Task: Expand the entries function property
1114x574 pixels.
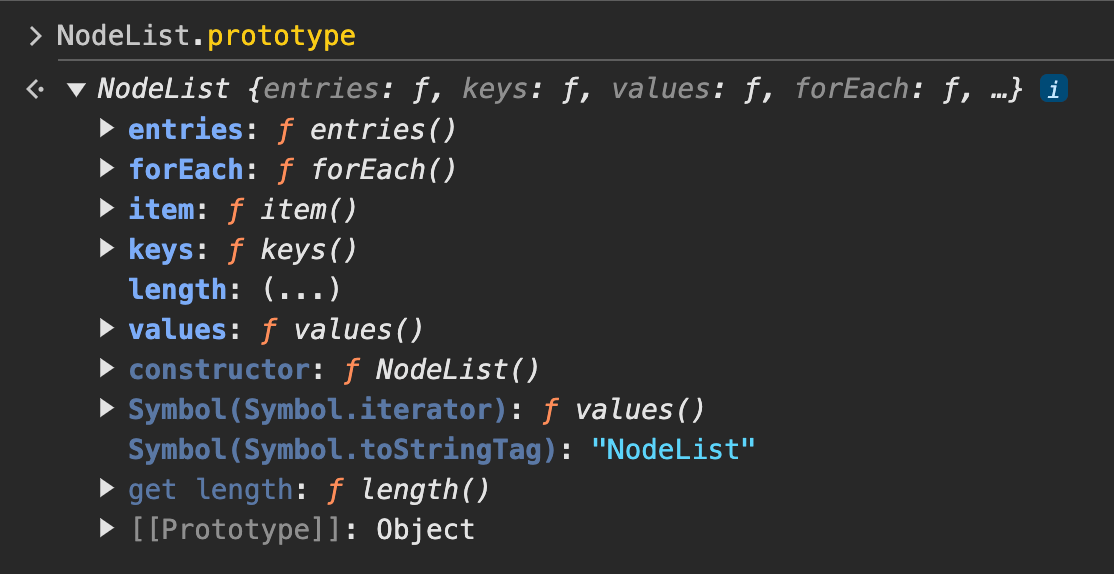Action: 108,129
